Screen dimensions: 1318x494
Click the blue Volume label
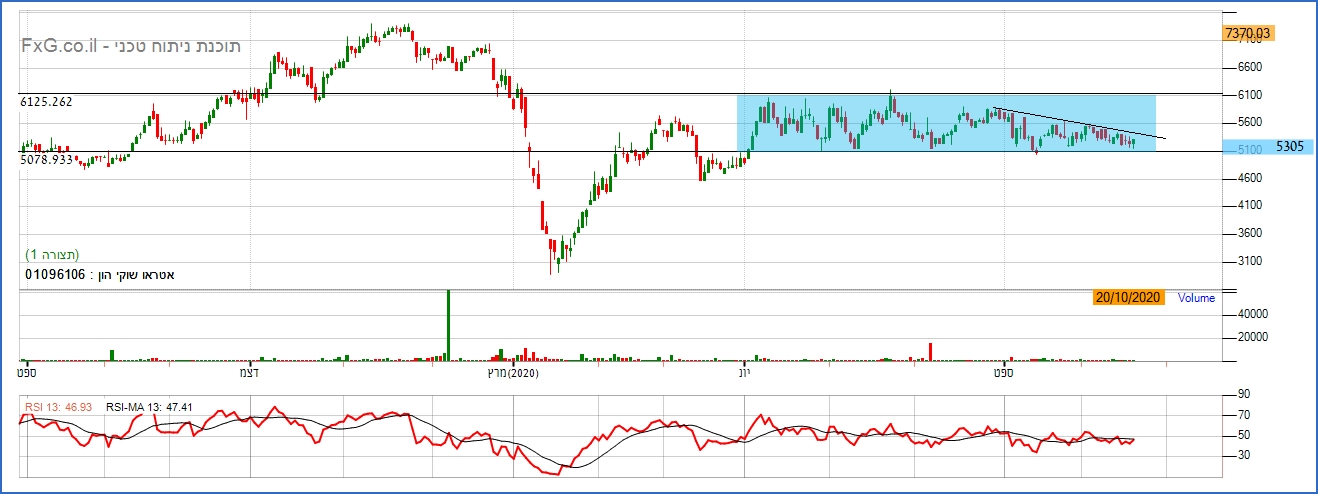1196,298
